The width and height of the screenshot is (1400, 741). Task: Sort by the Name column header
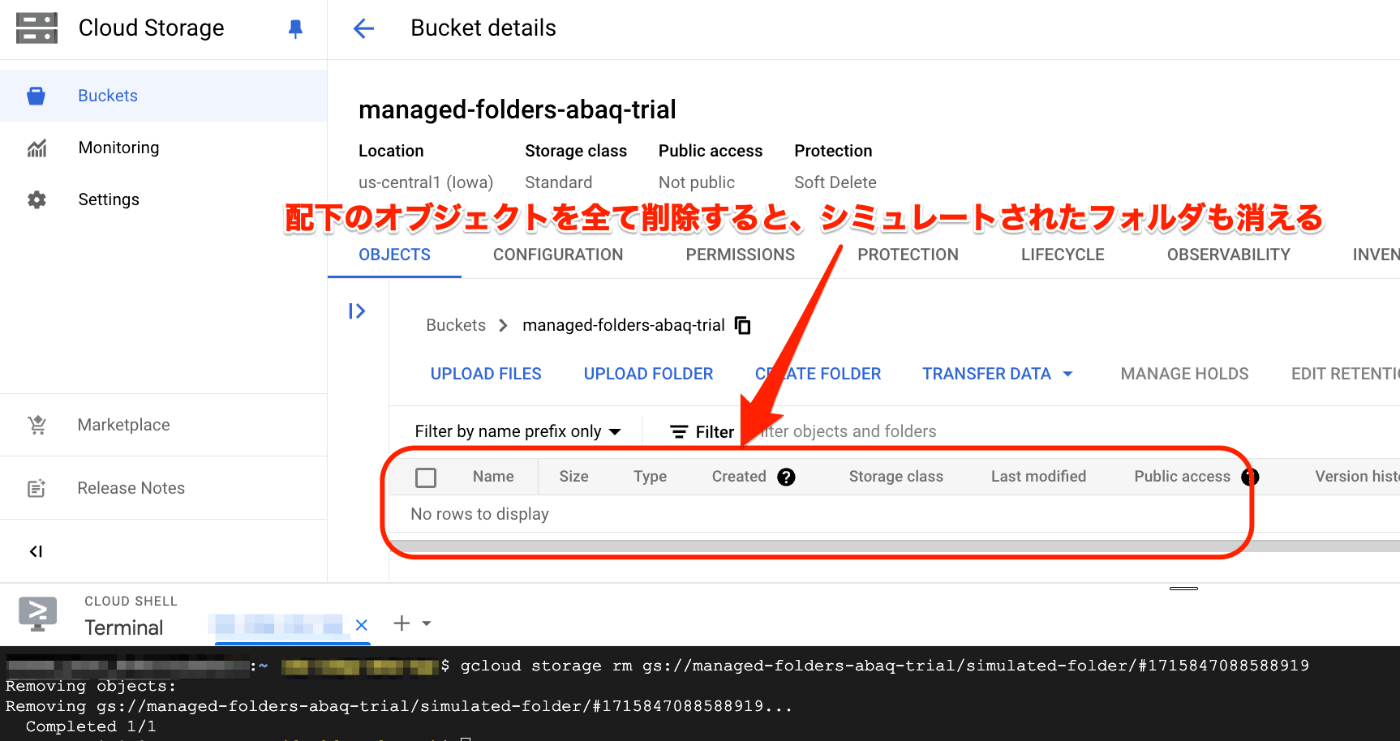[493, 477]
